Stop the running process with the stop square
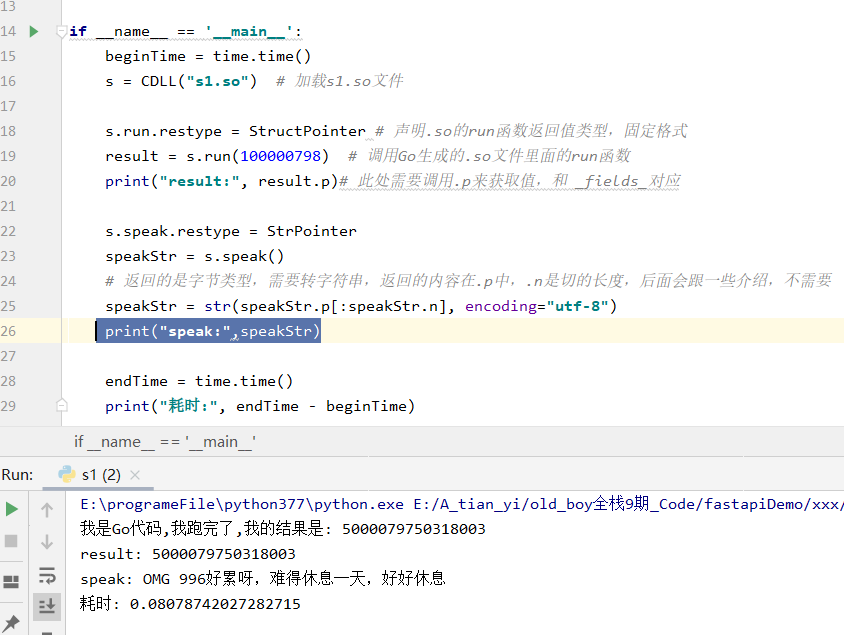The width and height of the screenshot is (844, 635). tap(11, 541)
